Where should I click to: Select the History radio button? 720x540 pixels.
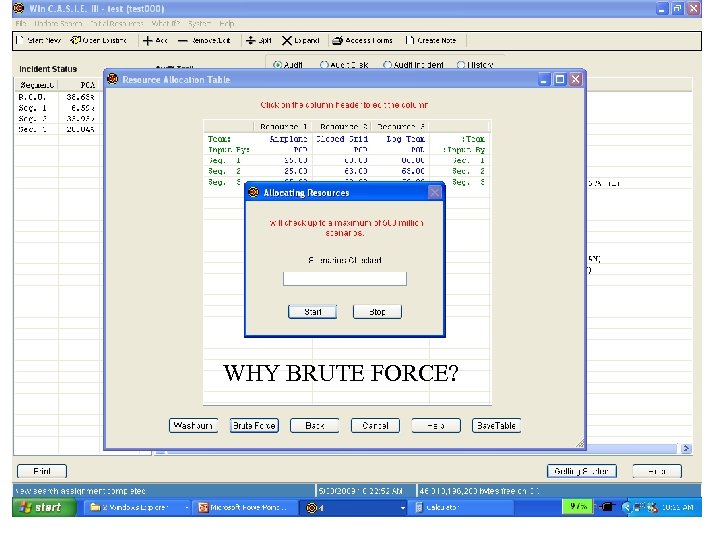[x=461, y=65]
